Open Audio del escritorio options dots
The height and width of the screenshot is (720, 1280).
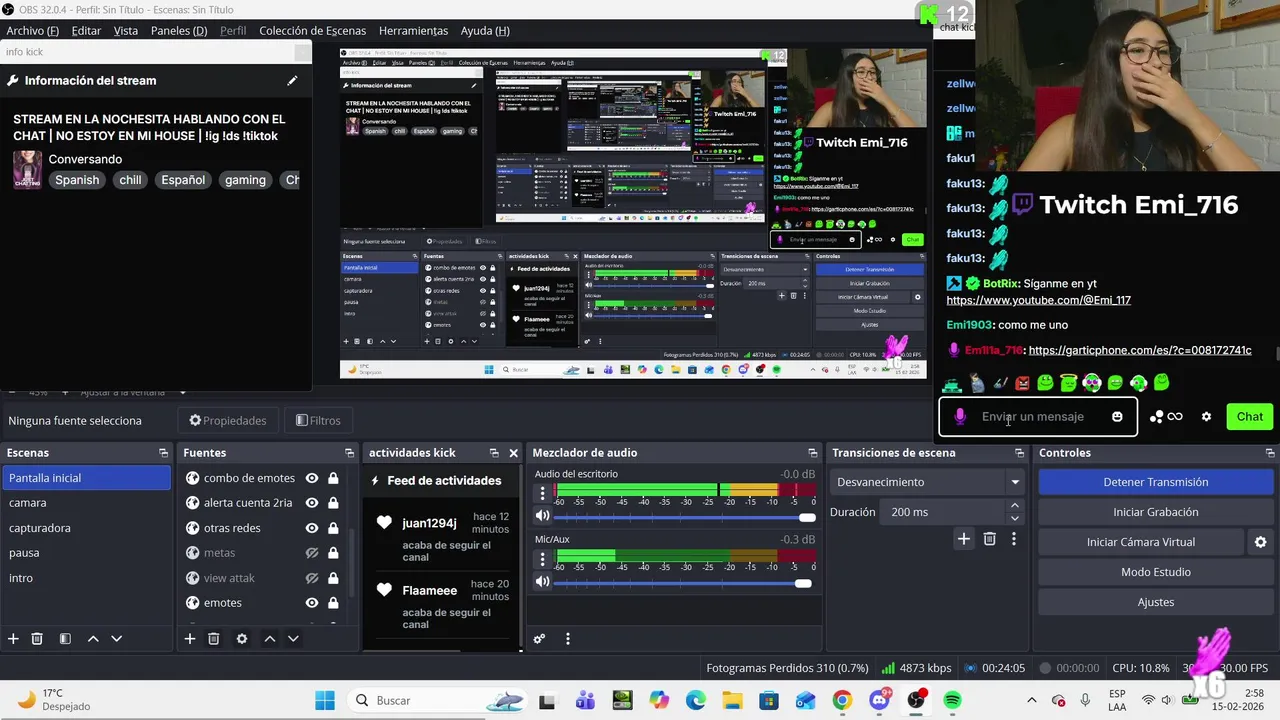(543, 493)
